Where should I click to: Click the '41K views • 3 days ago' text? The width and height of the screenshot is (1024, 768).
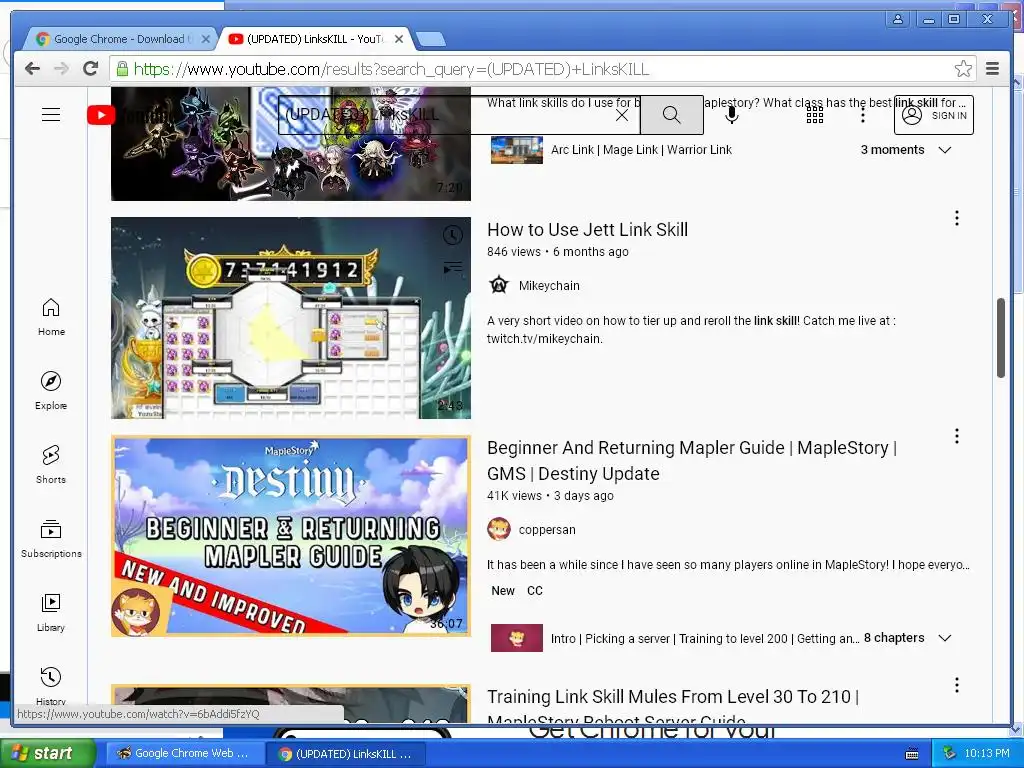[551, 496]
